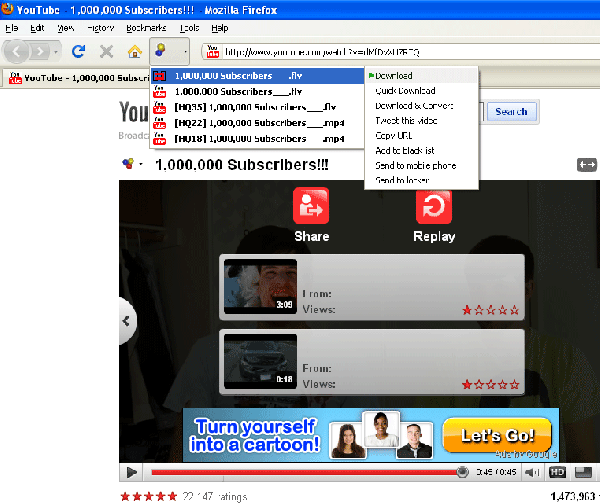Viewport: 600px width, 504px height.
Task: Click the seek handle on progress bar
Action: click(x=462, y=472)
